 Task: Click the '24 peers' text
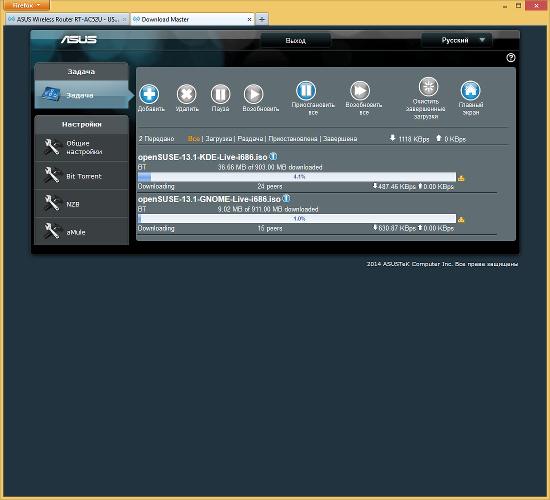[x=270, y=186]
